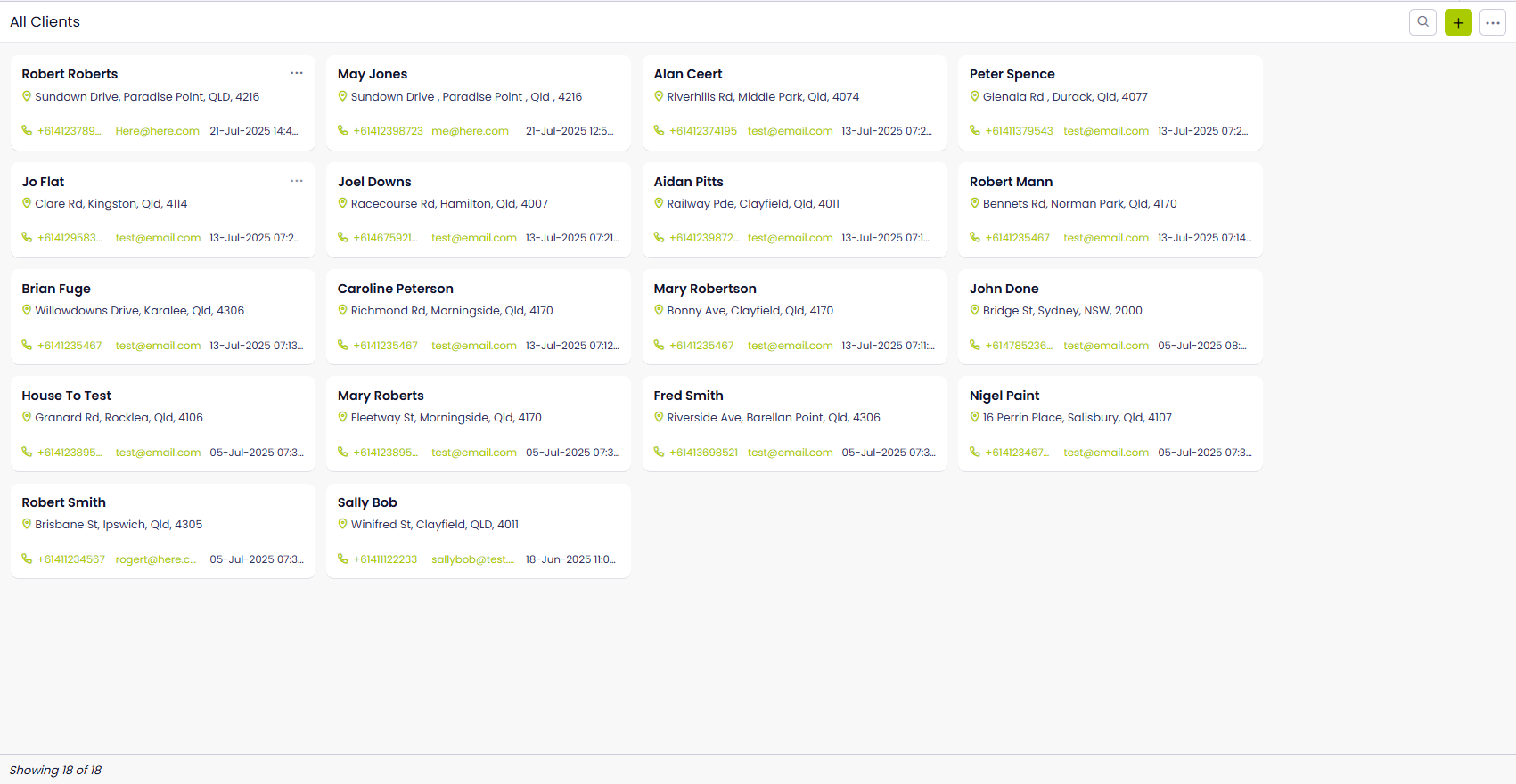Open Joel Downs client name

[374, 182]
